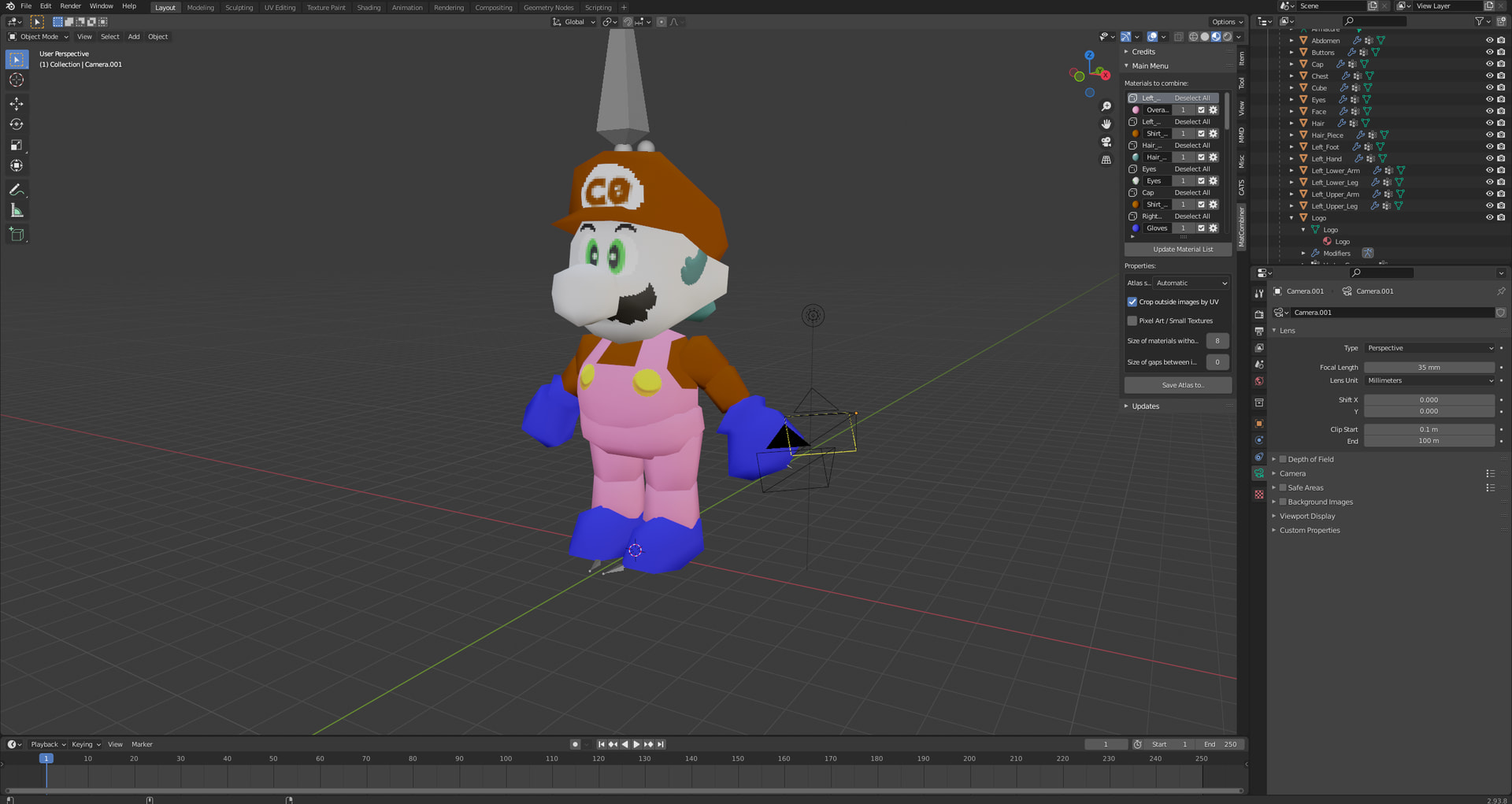
Task: Expand the Left_Hand item in outliner
Action: (x=1291, y=159)
